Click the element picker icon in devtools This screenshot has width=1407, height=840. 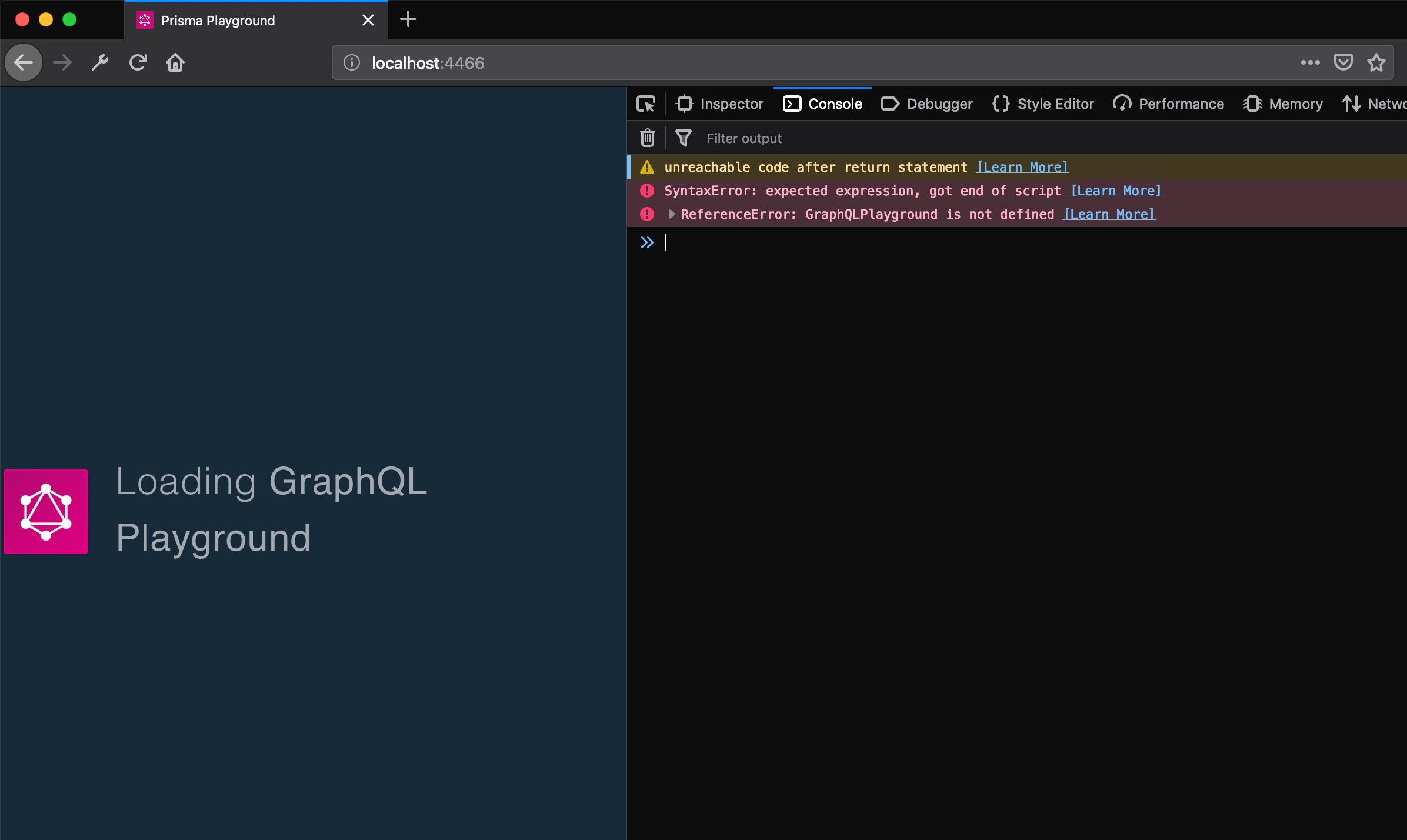[646, 104]
